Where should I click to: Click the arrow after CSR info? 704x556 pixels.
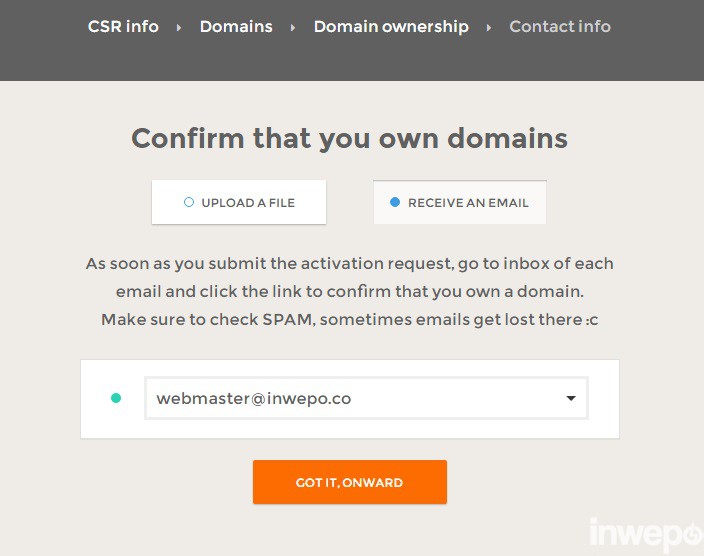179,28
